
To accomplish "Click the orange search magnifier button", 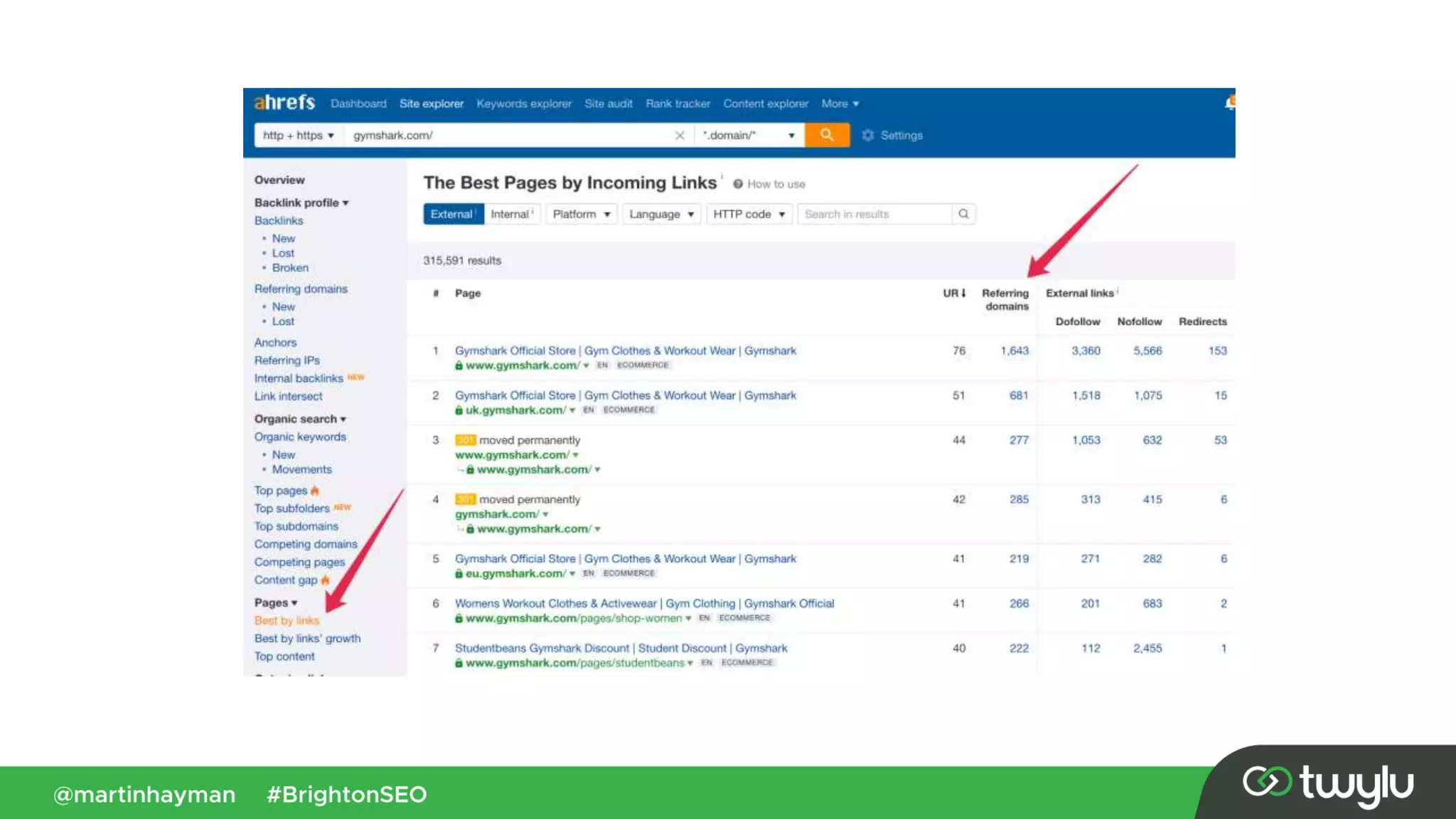I will coord(826,135).
